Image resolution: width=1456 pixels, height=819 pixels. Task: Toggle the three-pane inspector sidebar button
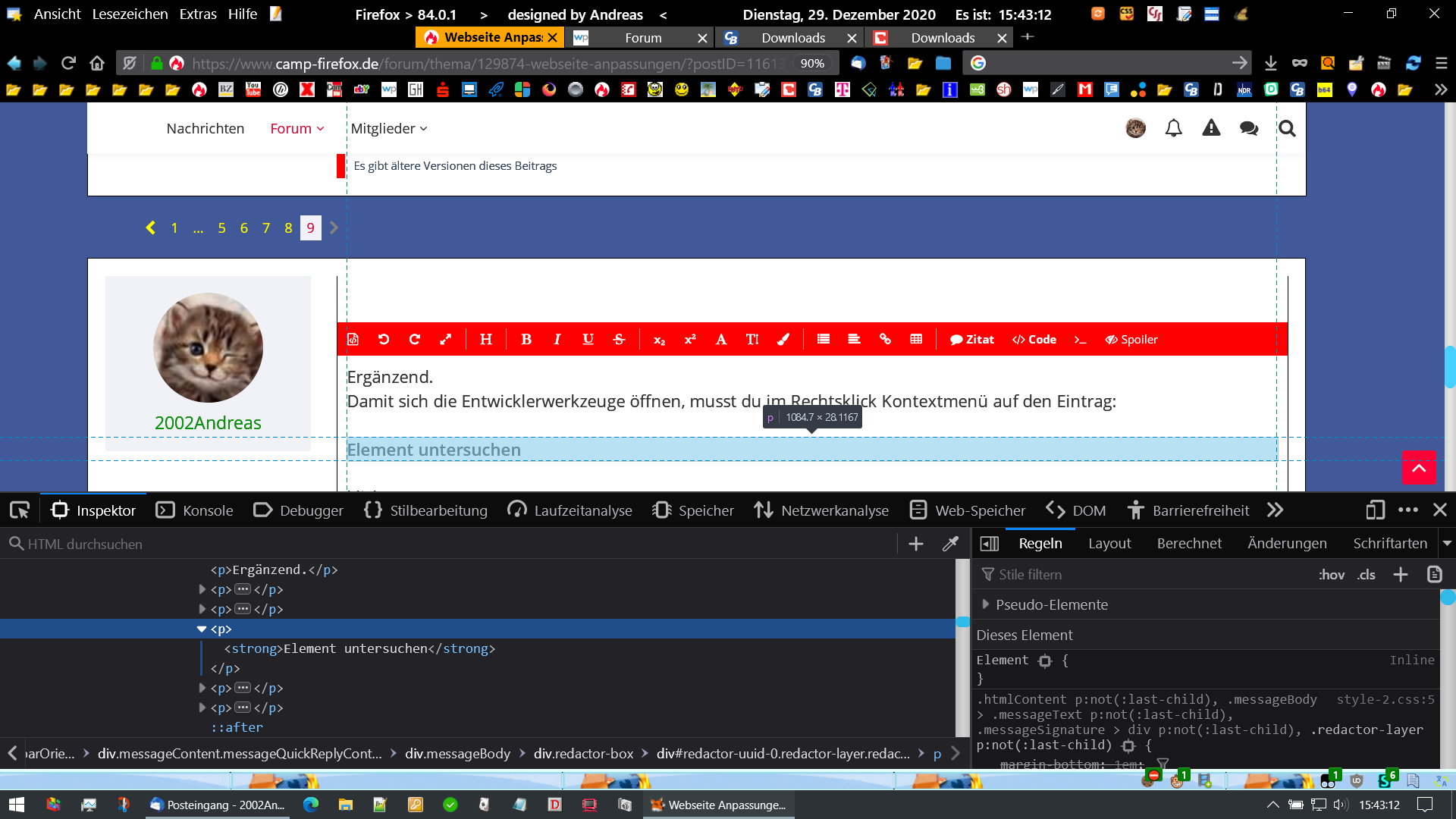989,544
